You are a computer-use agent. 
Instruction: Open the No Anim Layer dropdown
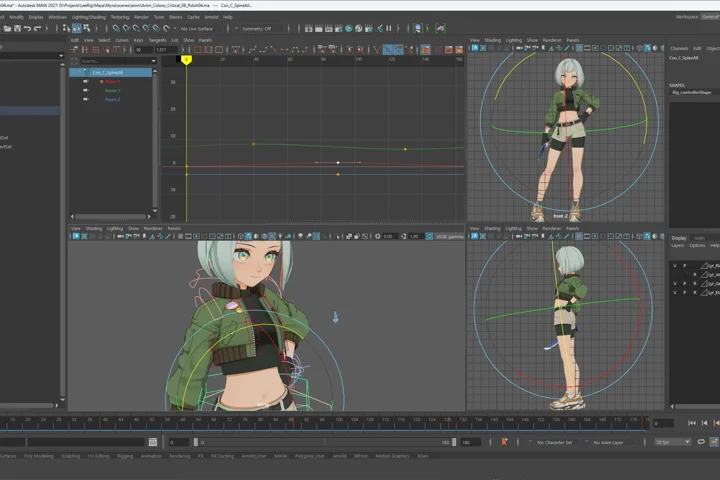pos(611,442)
